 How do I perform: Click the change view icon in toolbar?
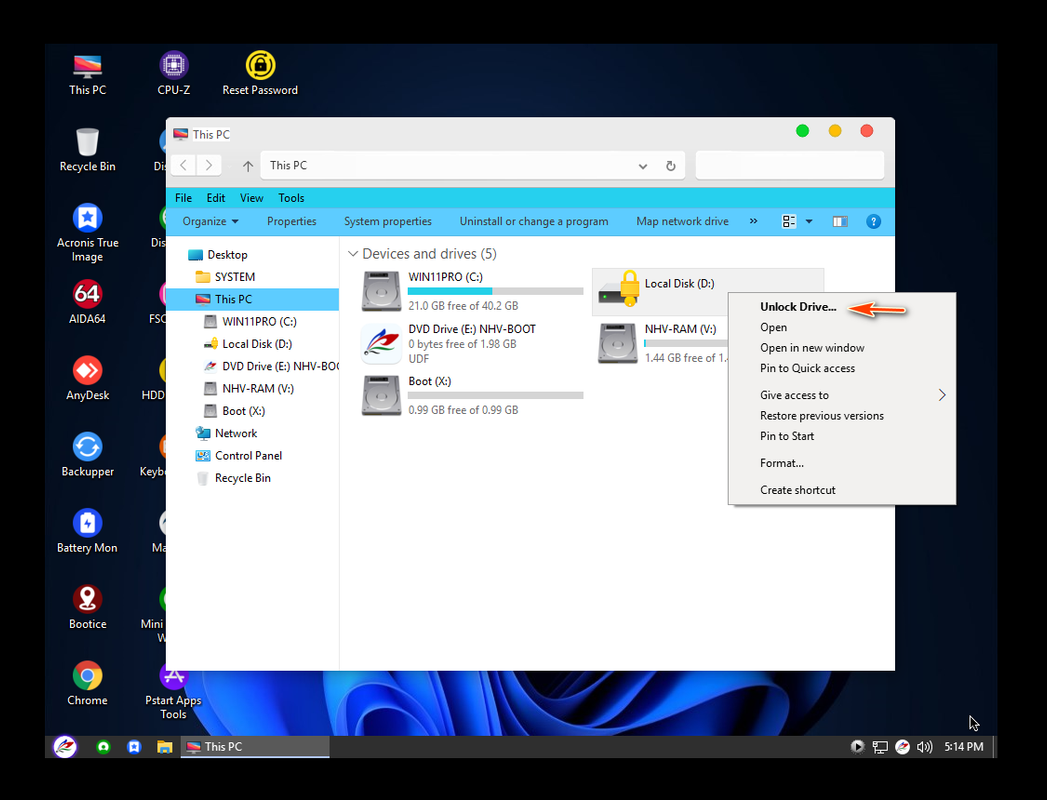pyautogui.click(x=789, y=222)
